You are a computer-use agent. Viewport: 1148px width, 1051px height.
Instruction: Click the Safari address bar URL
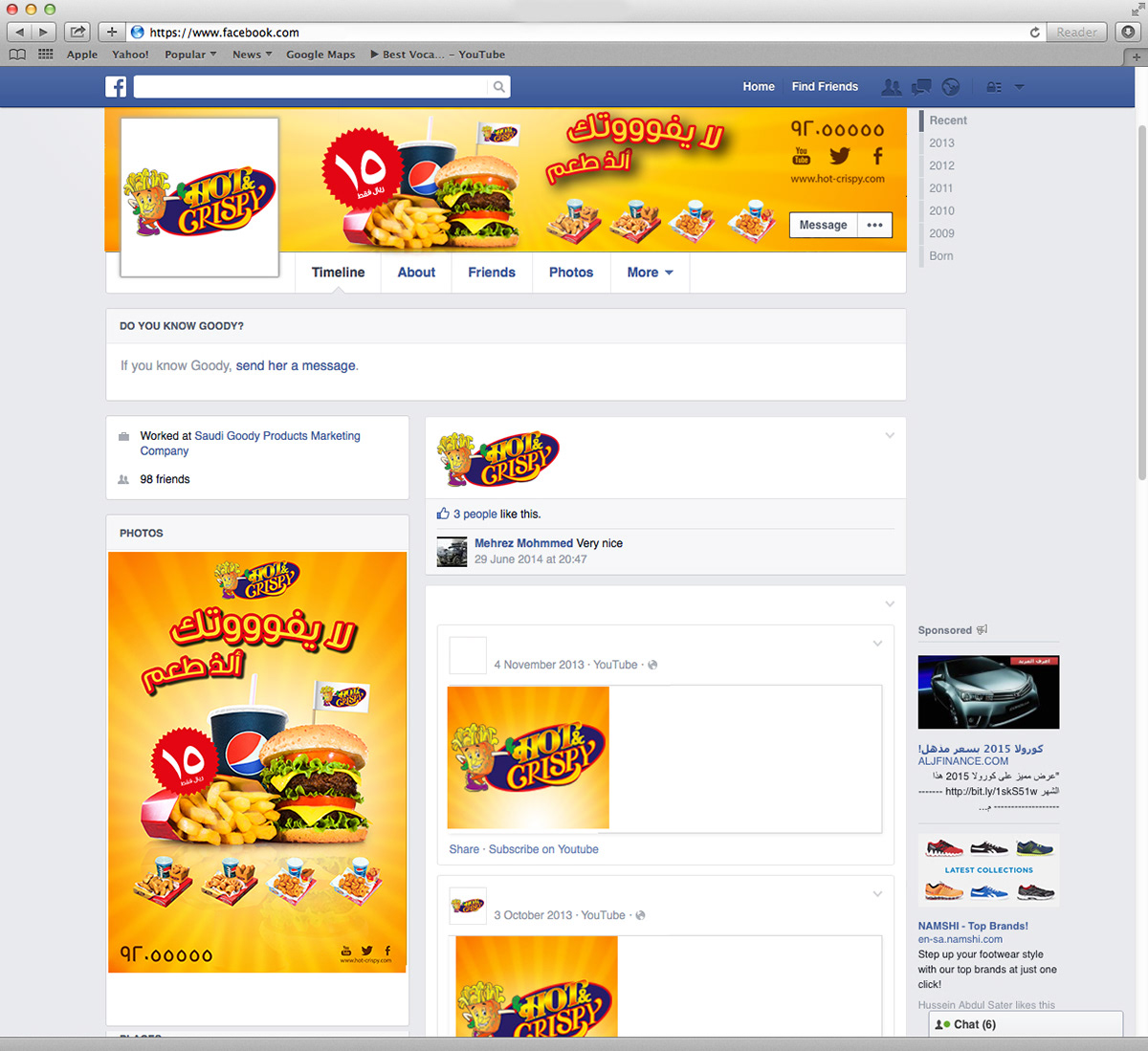click(224, 33)
